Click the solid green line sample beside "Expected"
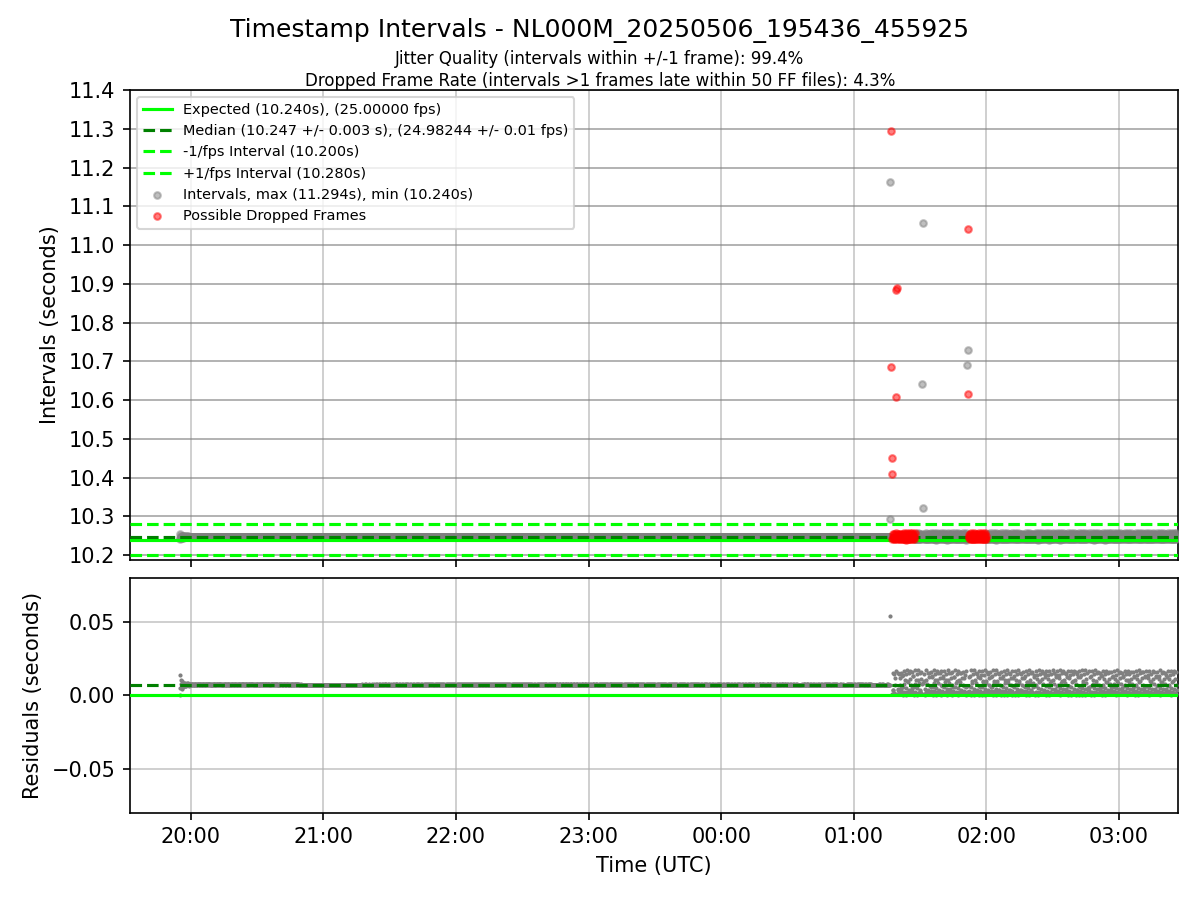Image resolution: width=1200 pixels, height=900 pixels. [x=157, y=109]
